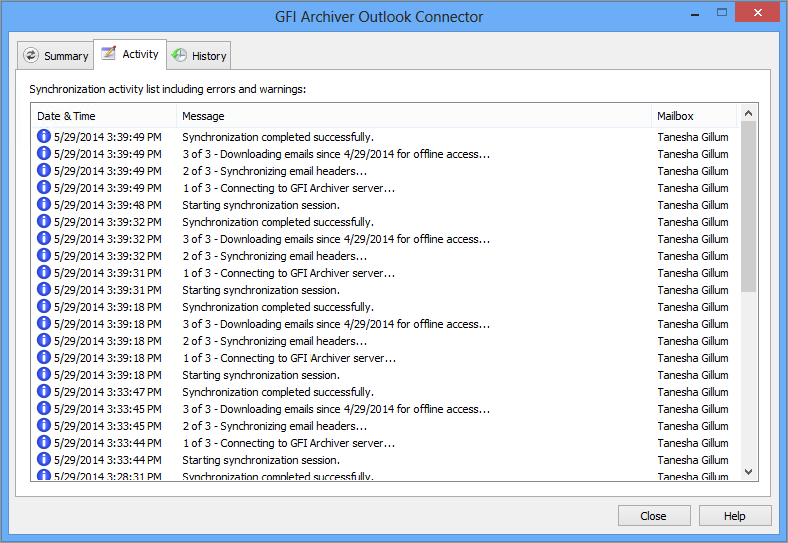Viewport: 788px width, 543px height.
Task: Click info icon for 3:33:45 PM 3 of 3 row
Action: 44,408
